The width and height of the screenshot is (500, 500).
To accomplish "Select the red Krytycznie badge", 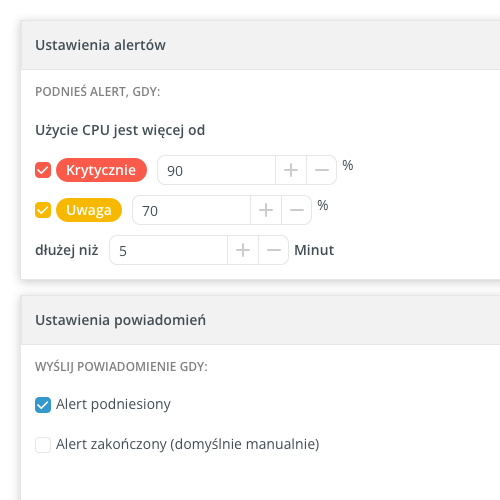I will coord(101,170).
